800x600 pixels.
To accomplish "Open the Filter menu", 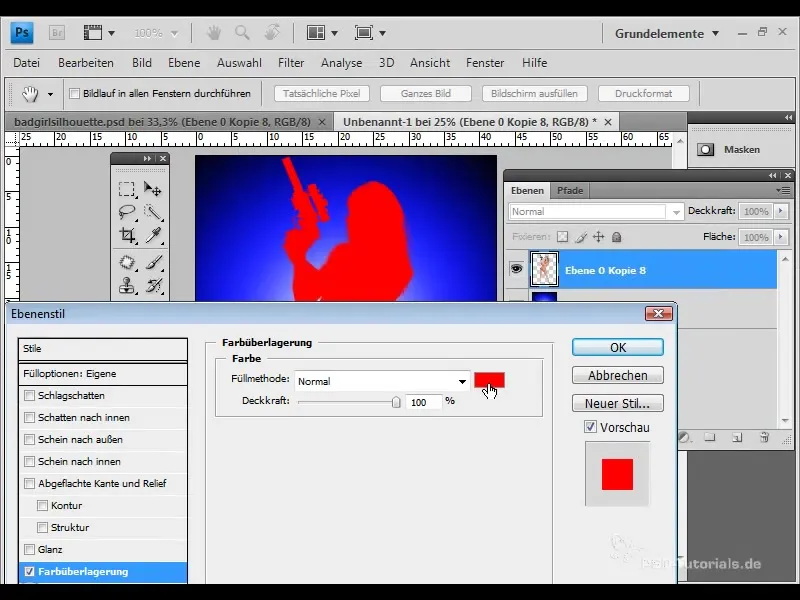I will point(290,63).
